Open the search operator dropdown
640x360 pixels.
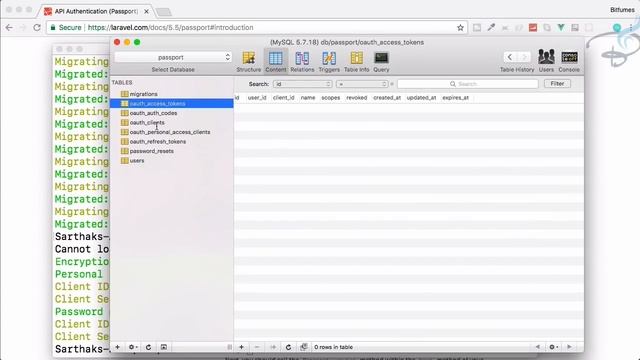tap(362, 84)
